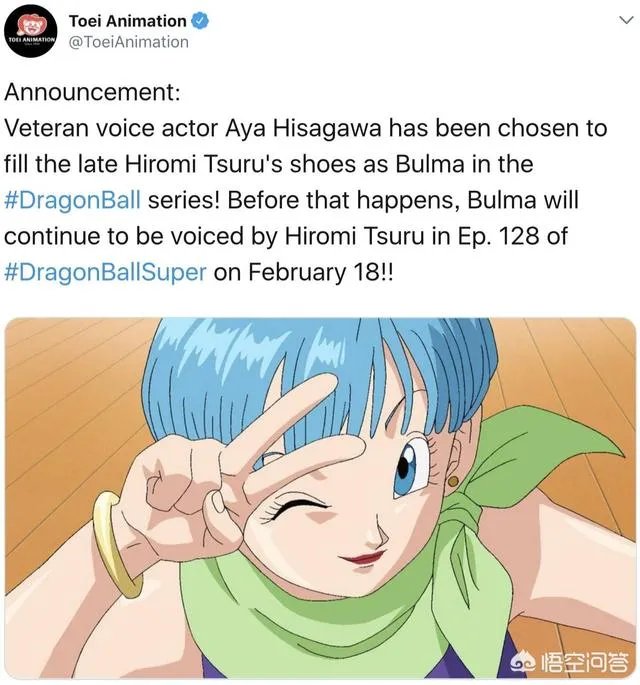
Task: Click Bulma's gold bracelet in image
Action: coord(116,544)
